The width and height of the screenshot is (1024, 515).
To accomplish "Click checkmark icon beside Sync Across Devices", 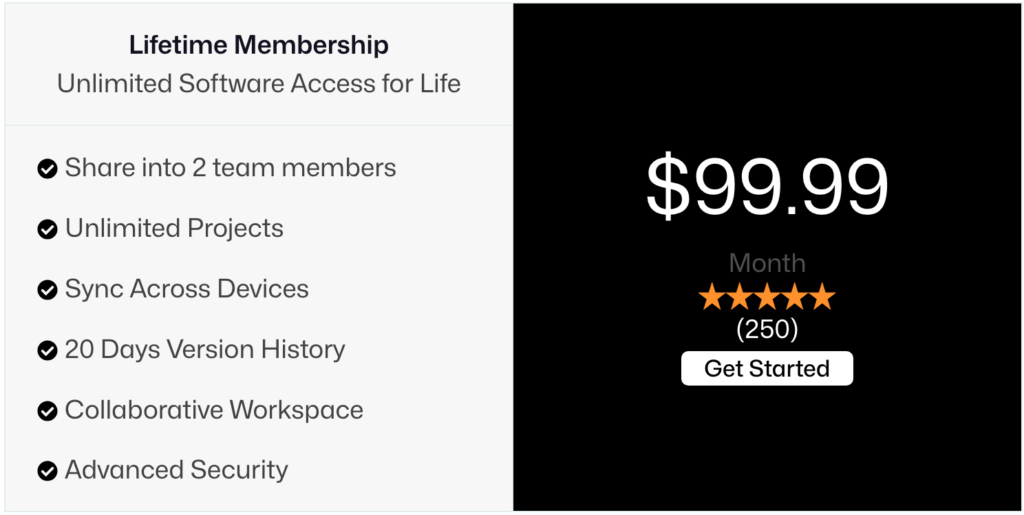I will click(x=46, y=290).
